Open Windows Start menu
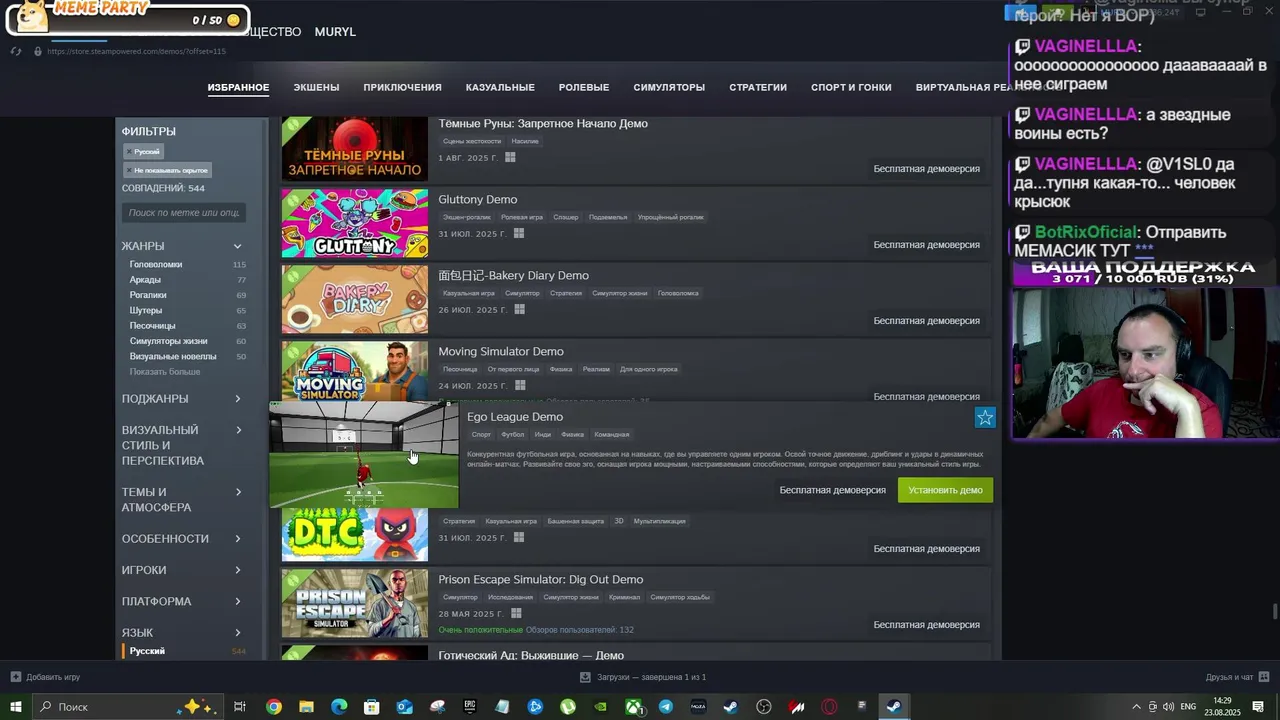 click(15, 707)
